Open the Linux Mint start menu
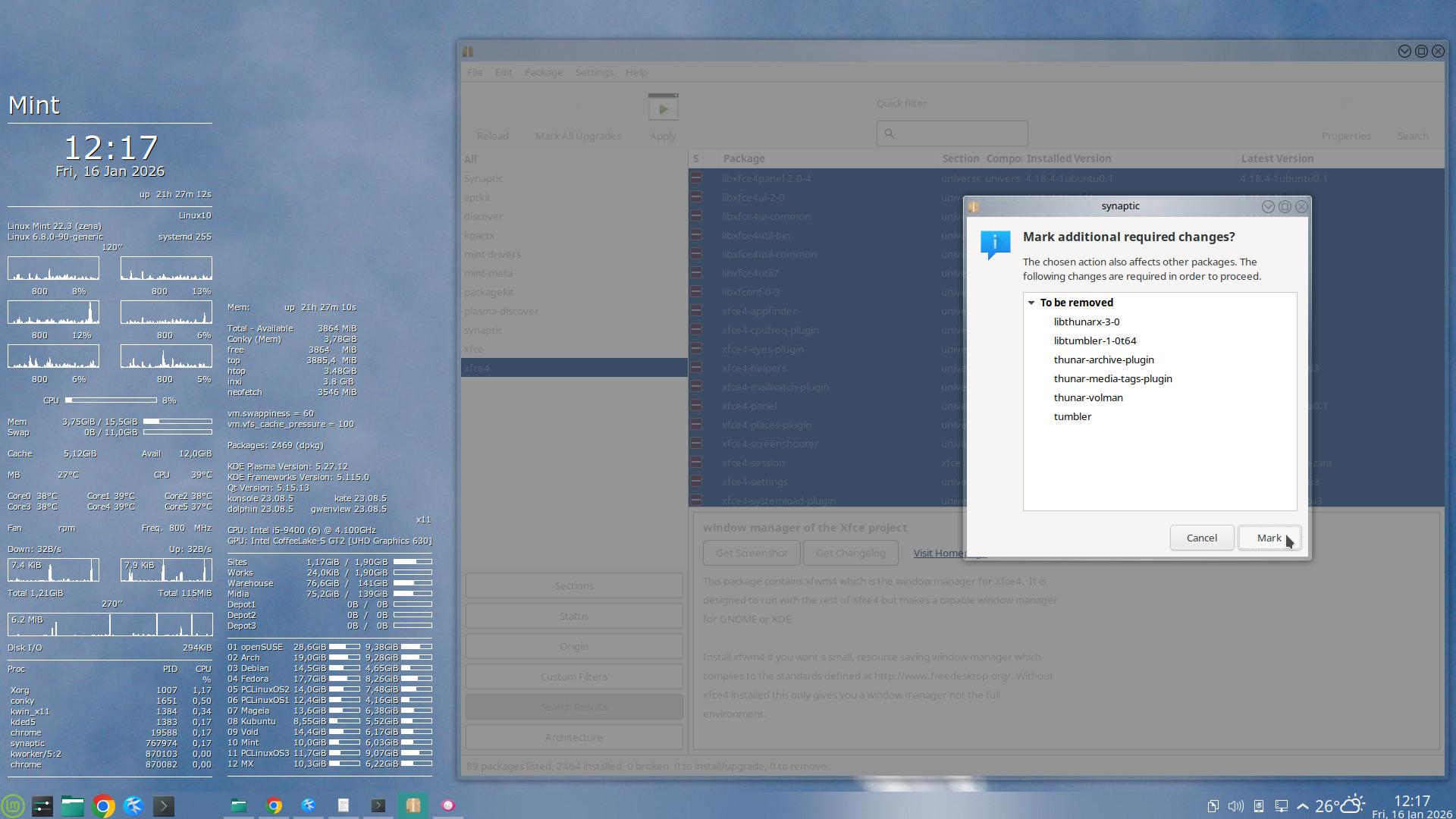Viewport: 1456px width, 819px height. coord(13,805)
